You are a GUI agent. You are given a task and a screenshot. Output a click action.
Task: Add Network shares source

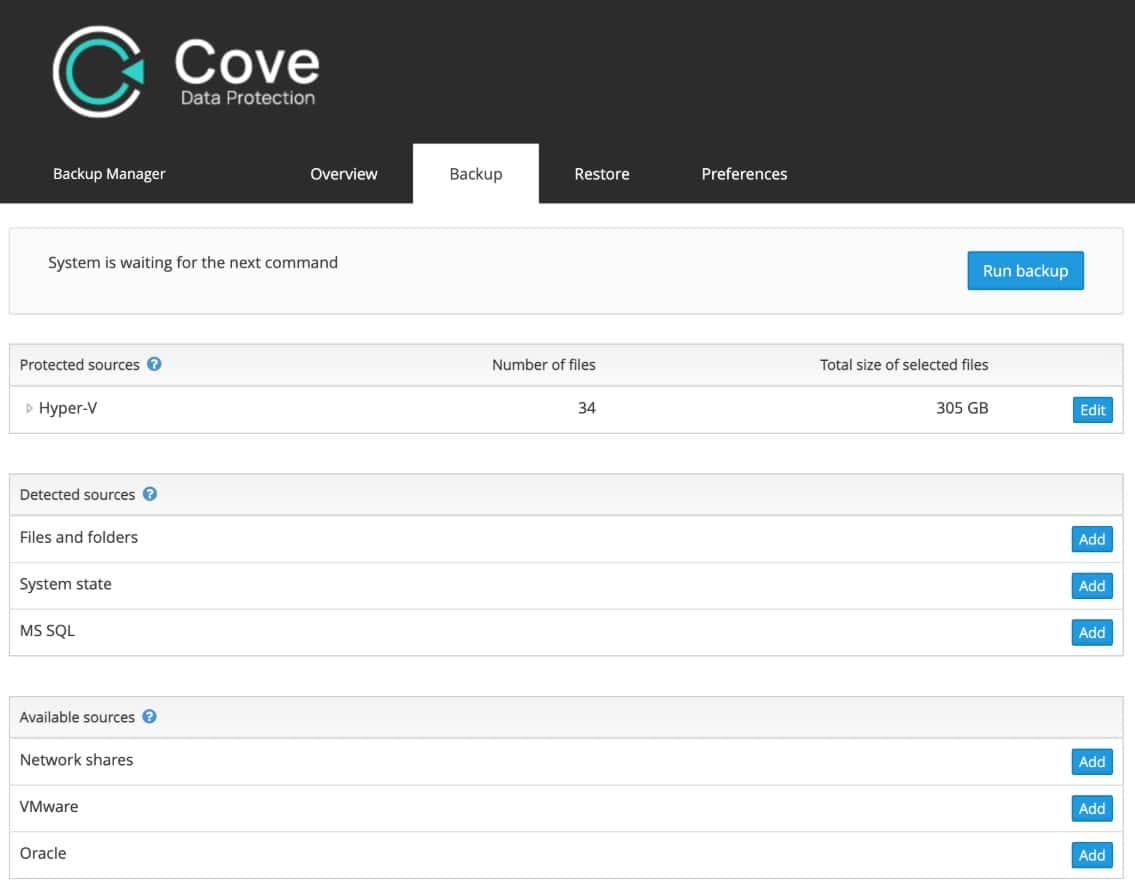coord(1092,761)
